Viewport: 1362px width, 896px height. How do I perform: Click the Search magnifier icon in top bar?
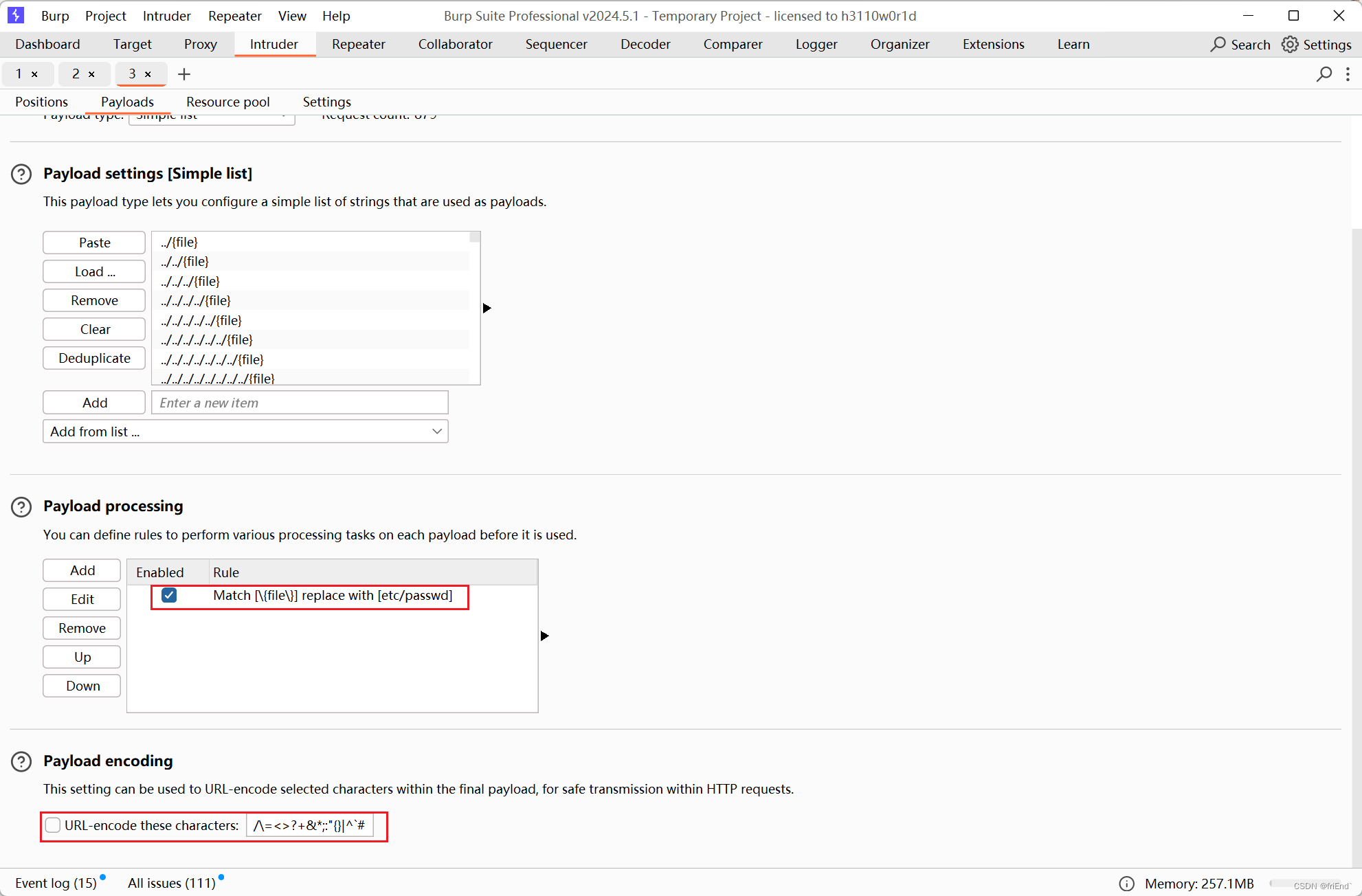click(1218, 45)
